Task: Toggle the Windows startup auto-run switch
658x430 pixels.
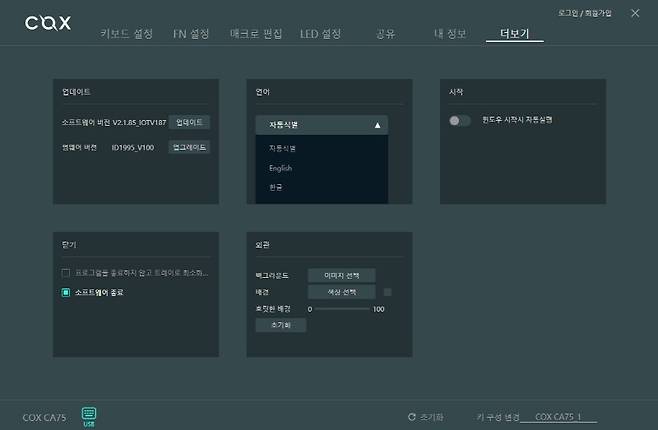Action: [459, 120]
